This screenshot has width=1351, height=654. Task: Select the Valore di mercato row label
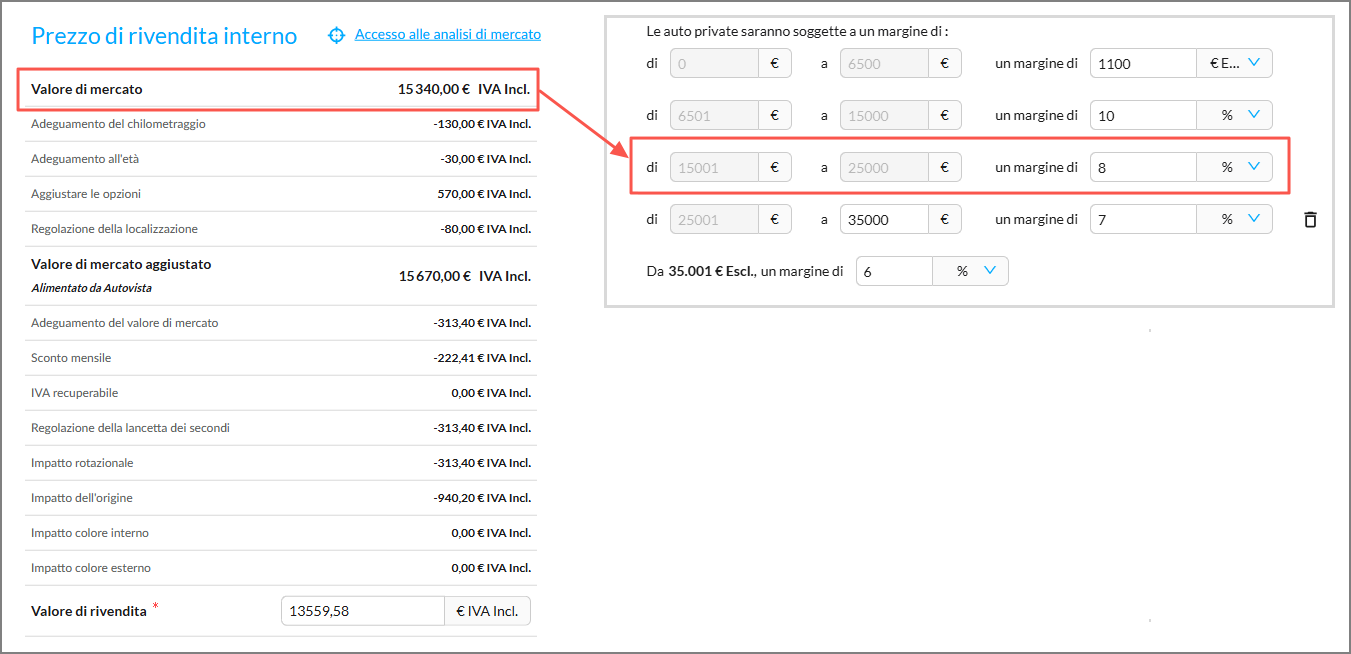[x=87, y=89]
